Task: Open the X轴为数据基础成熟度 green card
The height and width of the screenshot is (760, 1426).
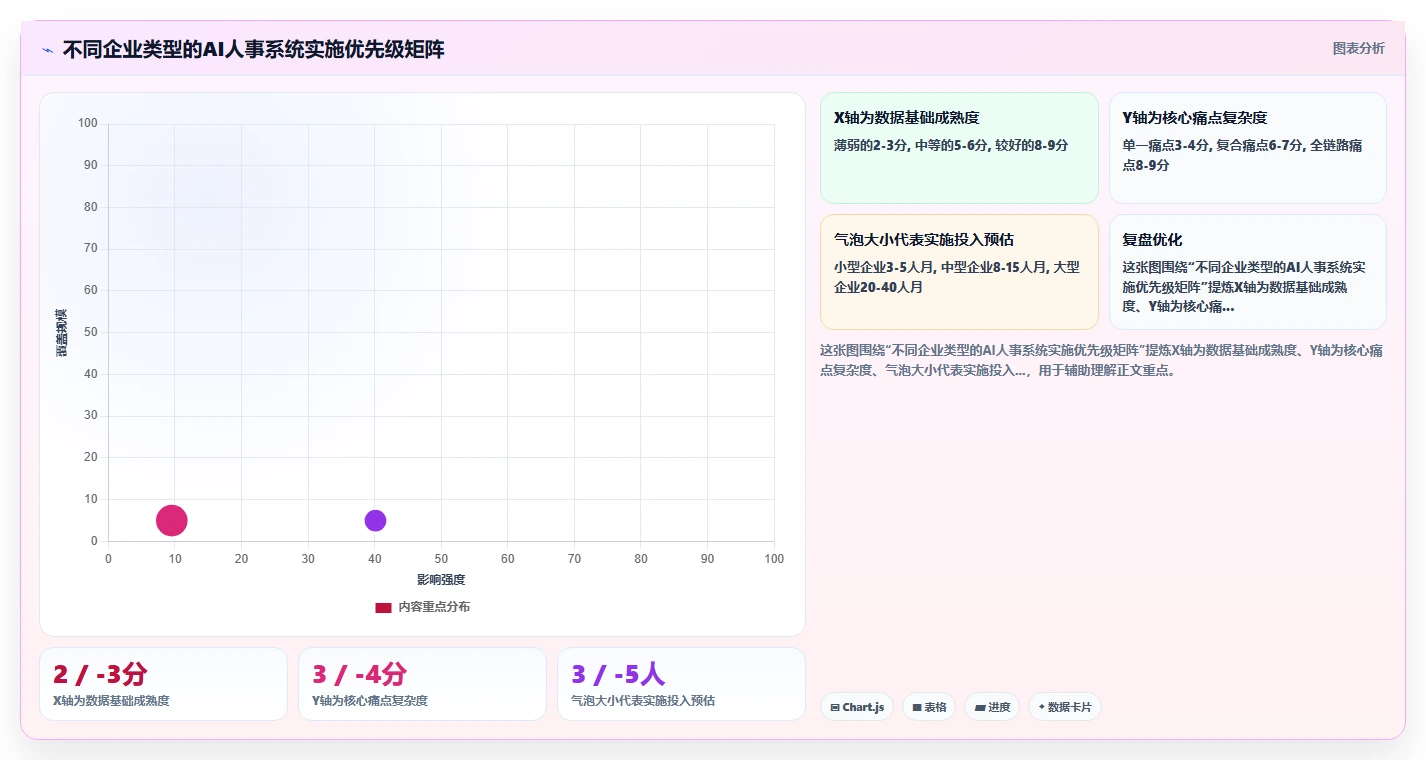Action: click(959, 148)
